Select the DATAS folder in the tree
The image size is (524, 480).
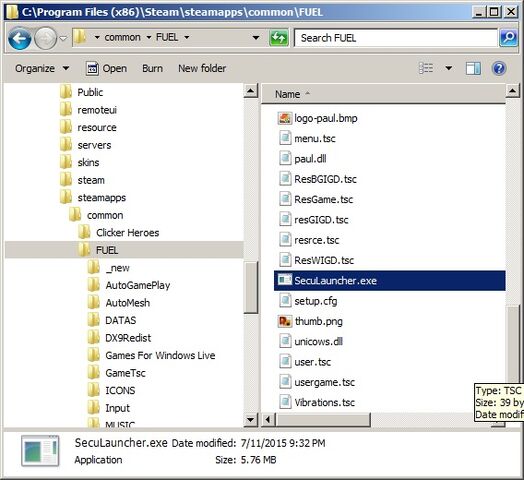(x=112, y=320)
